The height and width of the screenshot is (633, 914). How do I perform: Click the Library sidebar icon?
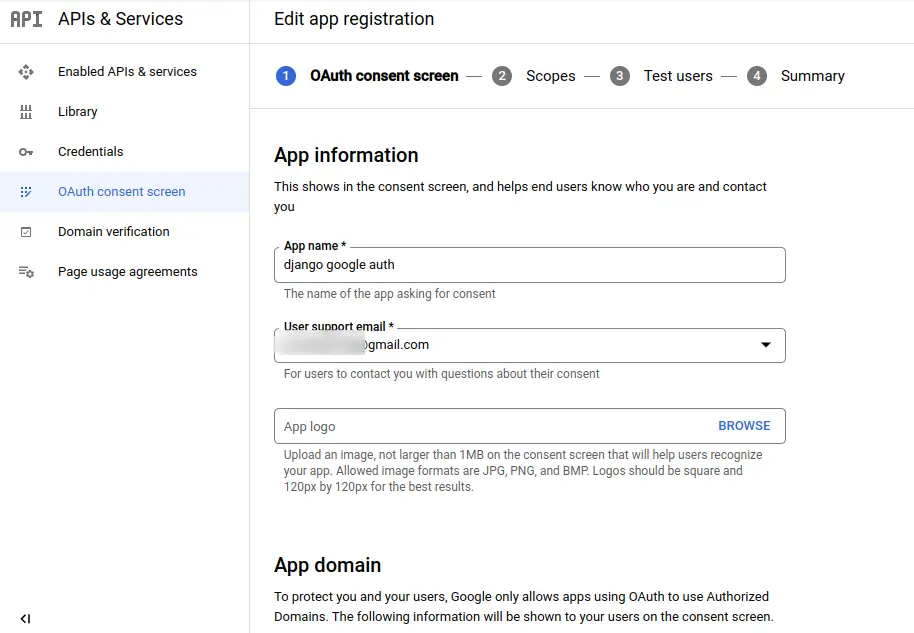point(26,112)
